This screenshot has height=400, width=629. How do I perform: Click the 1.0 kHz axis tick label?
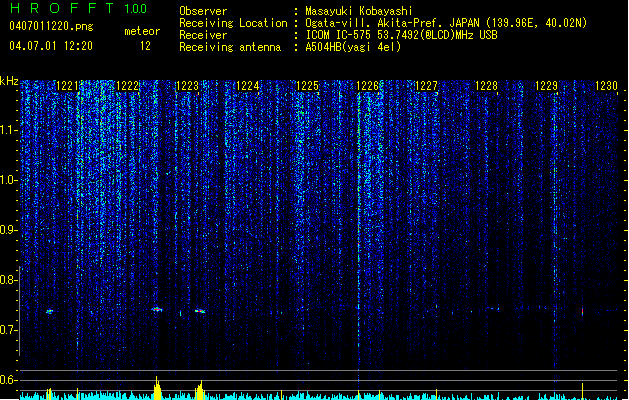tap(8, 180)
